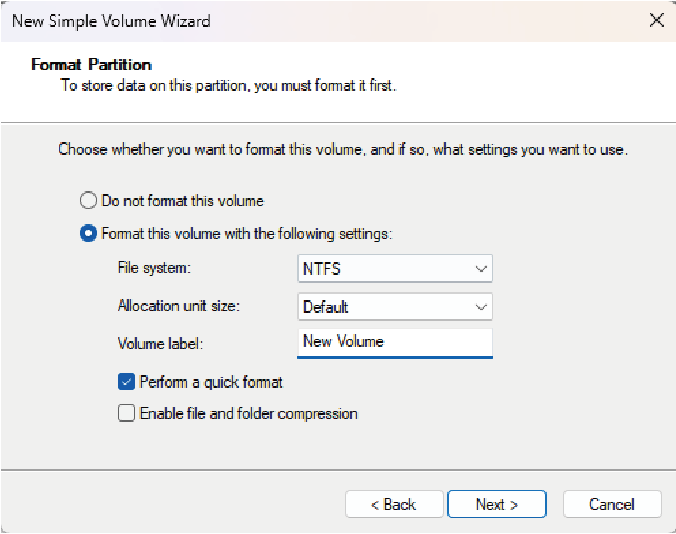Cancel the wizard
The width and height of the screenshot is (676, 534).
(612, 504)
